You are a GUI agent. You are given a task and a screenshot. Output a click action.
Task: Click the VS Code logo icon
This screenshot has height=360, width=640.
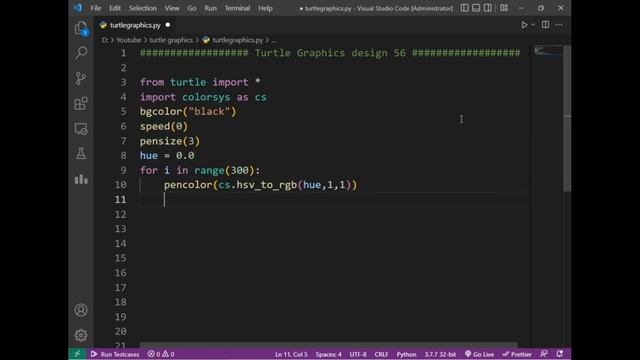(78, 8)
